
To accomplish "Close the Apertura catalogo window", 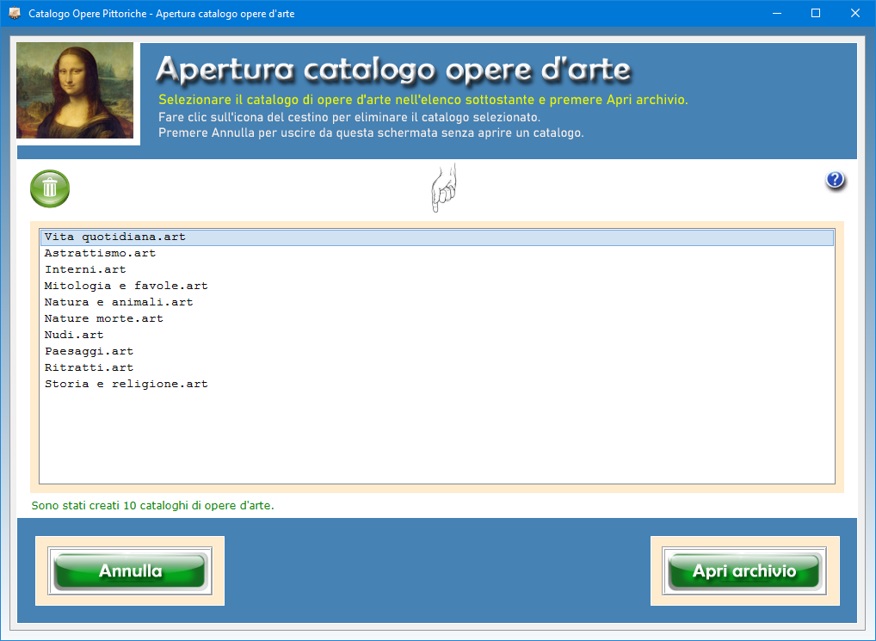I will [855, 13].
